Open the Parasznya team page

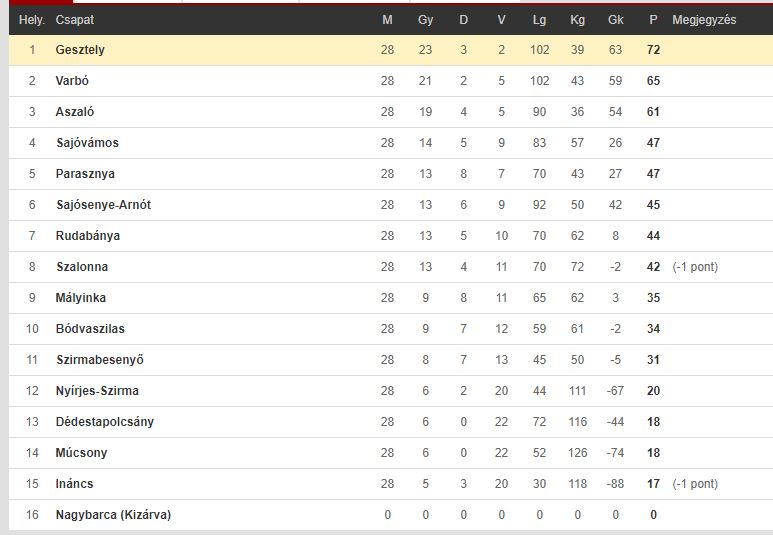[x=85, y=174]
